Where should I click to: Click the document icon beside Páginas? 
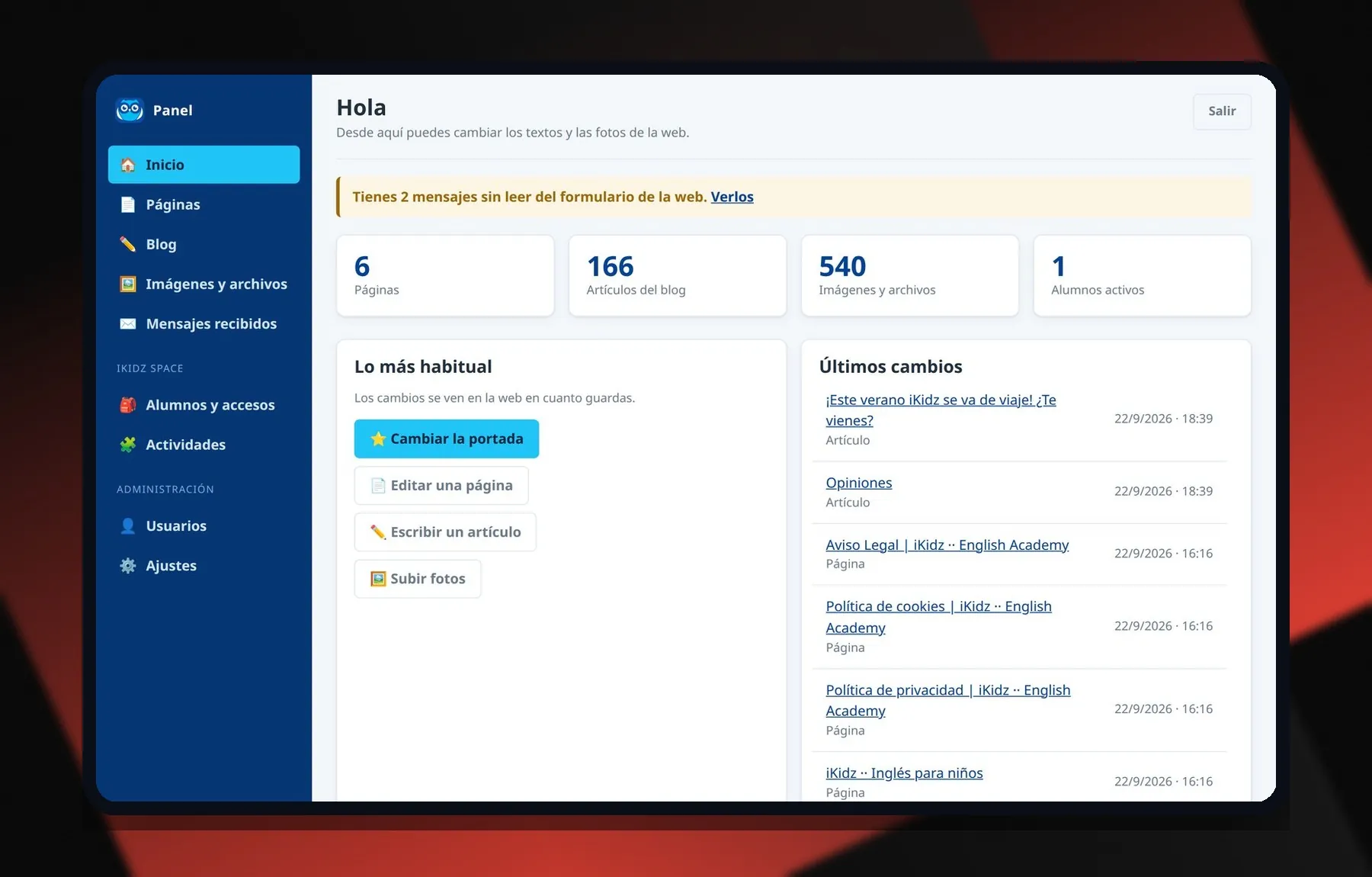click(128, 204)
